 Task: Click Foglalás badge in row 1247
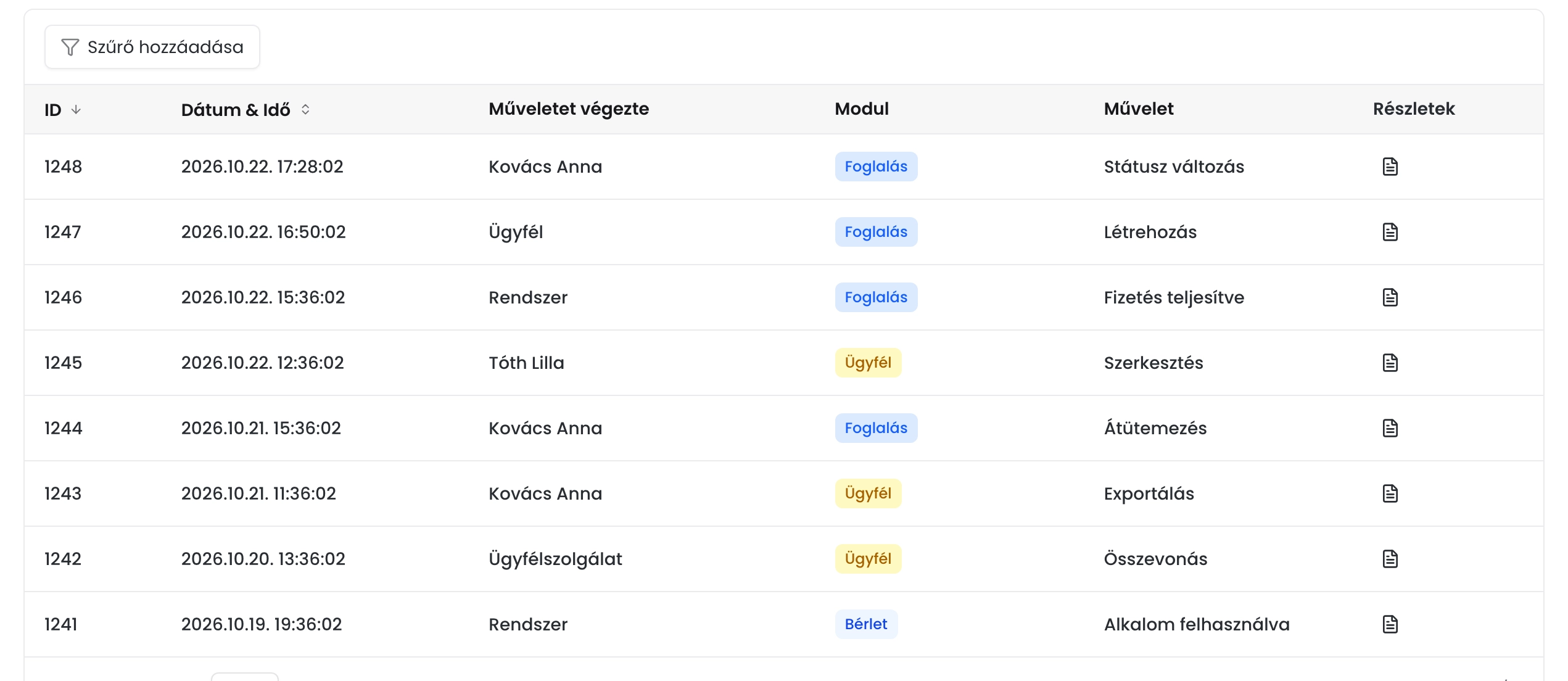click(x=876, y=232)
